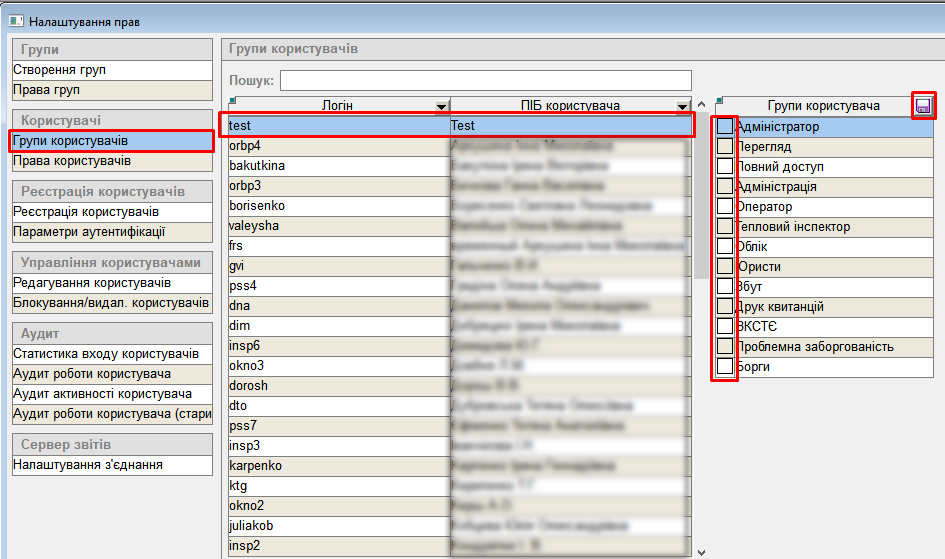Select Права груп in the sidebar

[x=112, y=91]
